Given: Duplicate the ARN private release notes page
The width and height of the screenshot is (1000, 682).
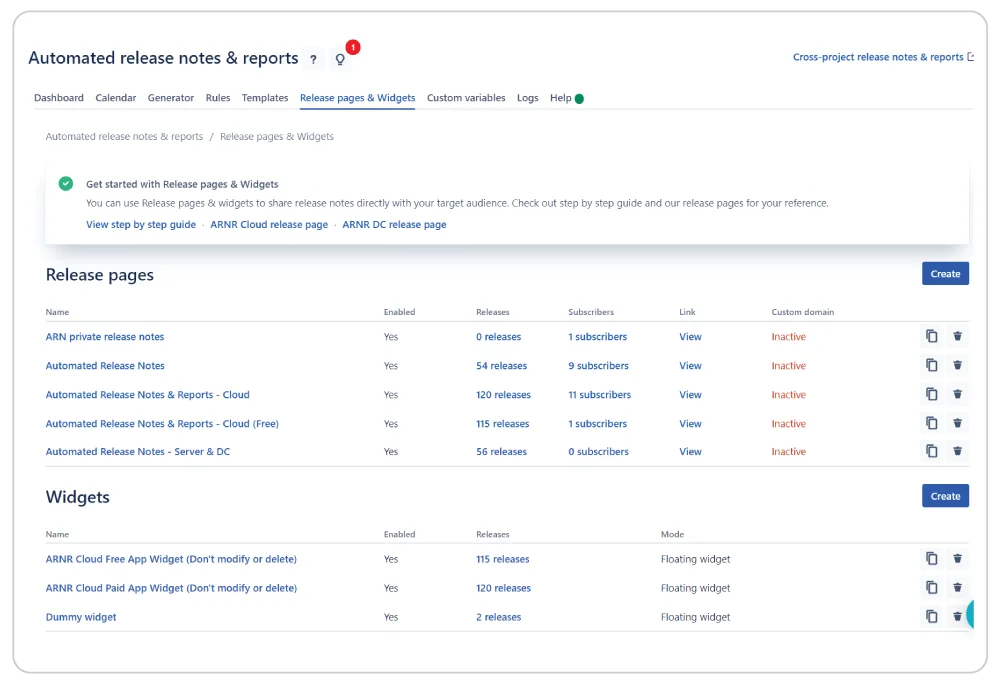Looking at the screenshot, I should pos(931,336).
